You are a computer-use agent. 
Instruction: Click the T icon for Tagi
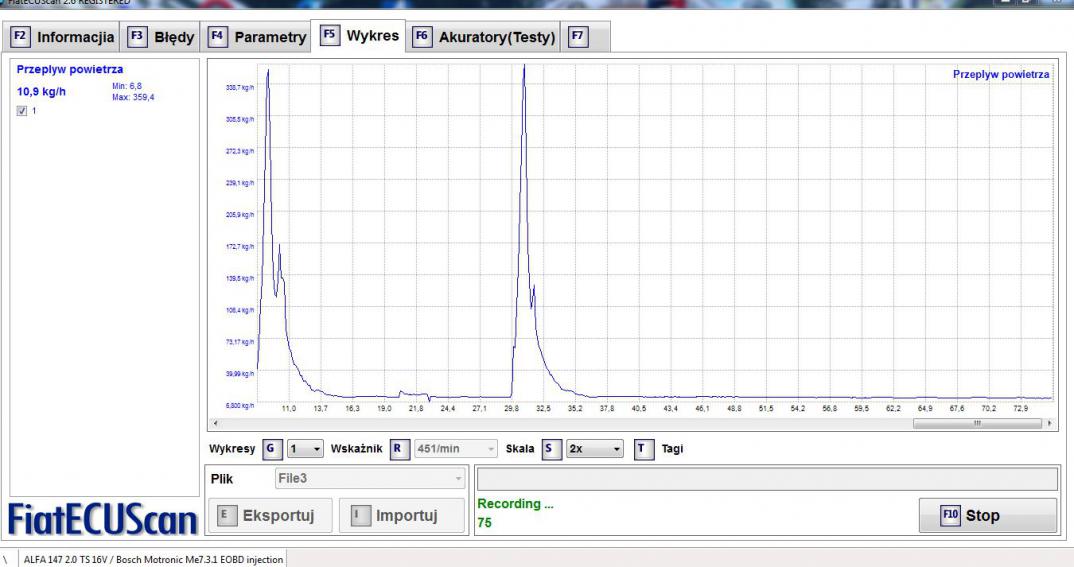[643, 449]
